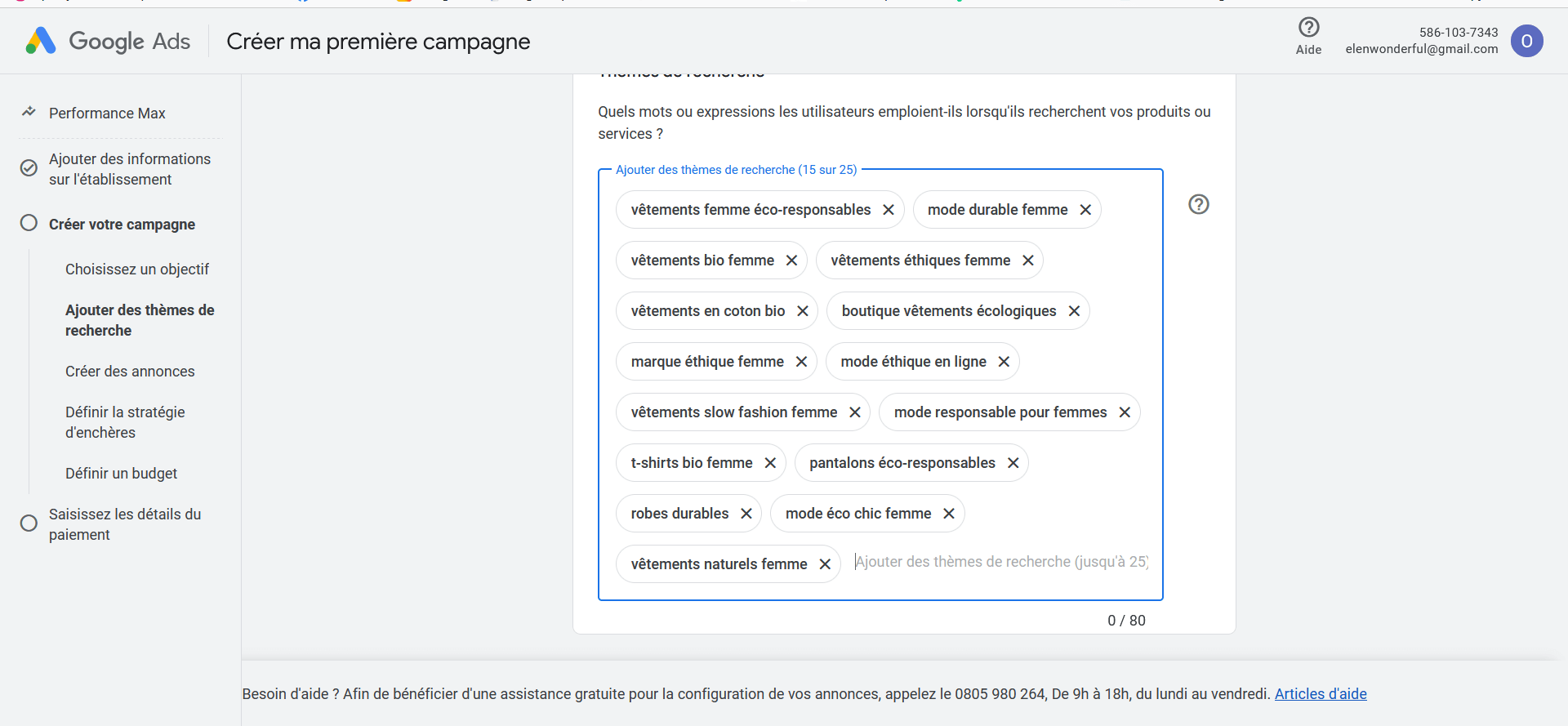Go to 'Créer des annonces' substep
This screenshot has width=1568, height=726.
tap(130, 372)
